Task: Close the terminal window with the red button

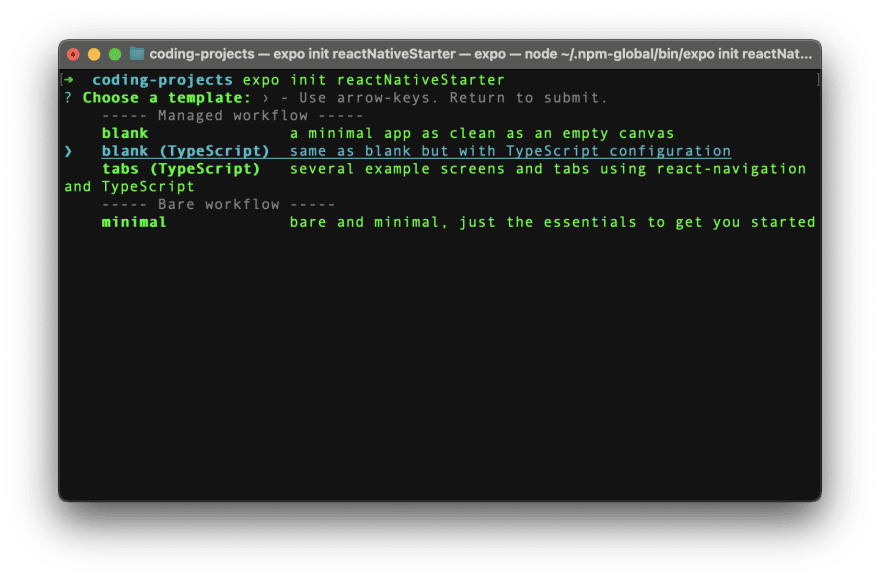Action: (x=73, y=54)
